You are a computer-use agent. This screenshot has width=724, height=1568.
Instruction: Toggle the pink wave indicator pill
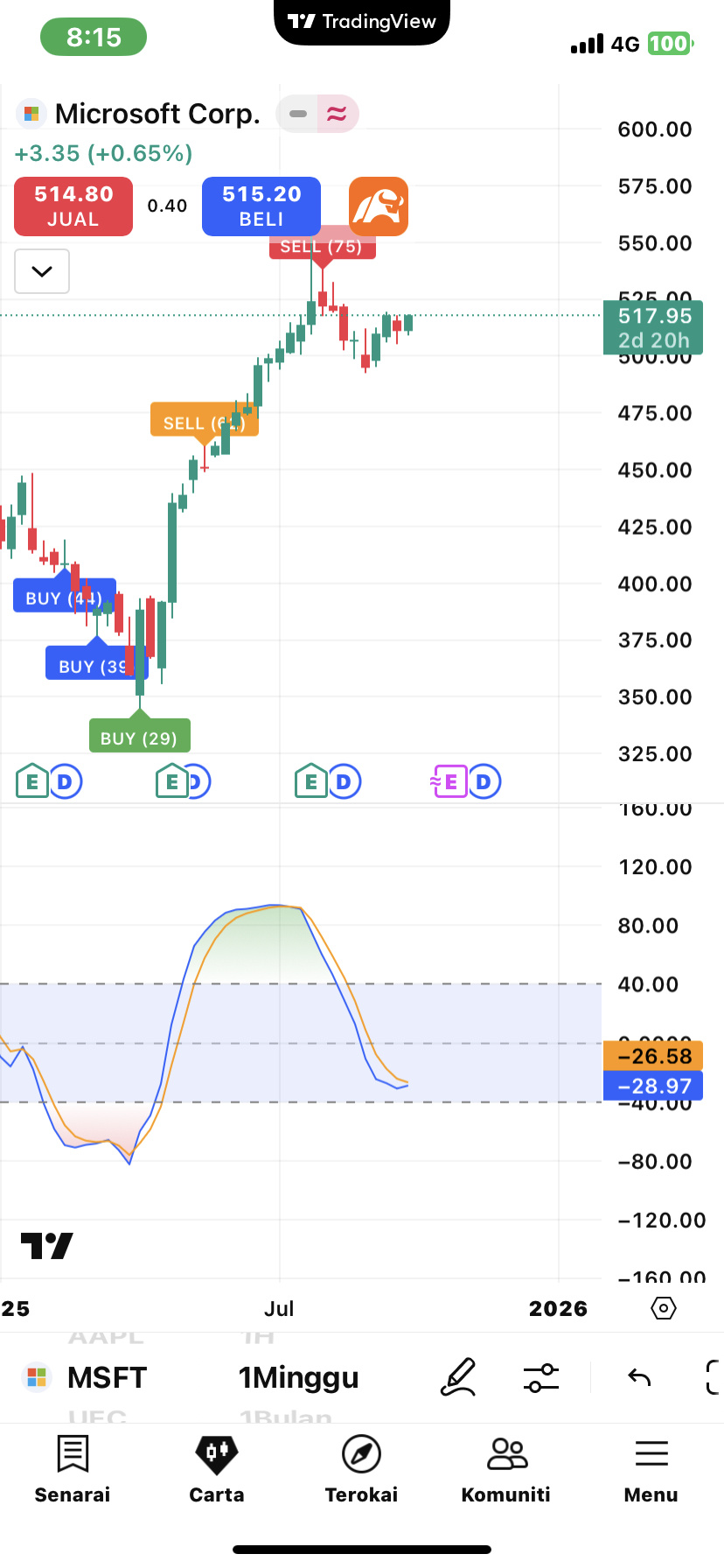pyautogui.click(x=338, y=114)
